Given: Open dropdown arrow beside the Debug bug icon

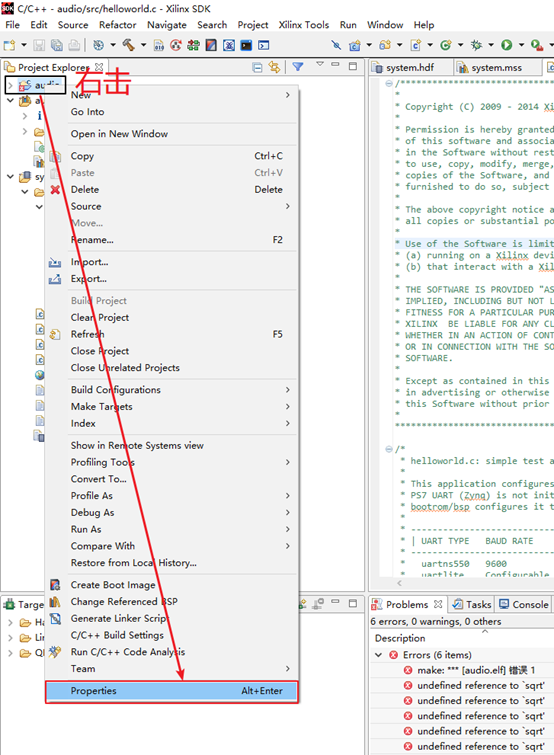Looking at the screenshot, I should click(491, 45).
